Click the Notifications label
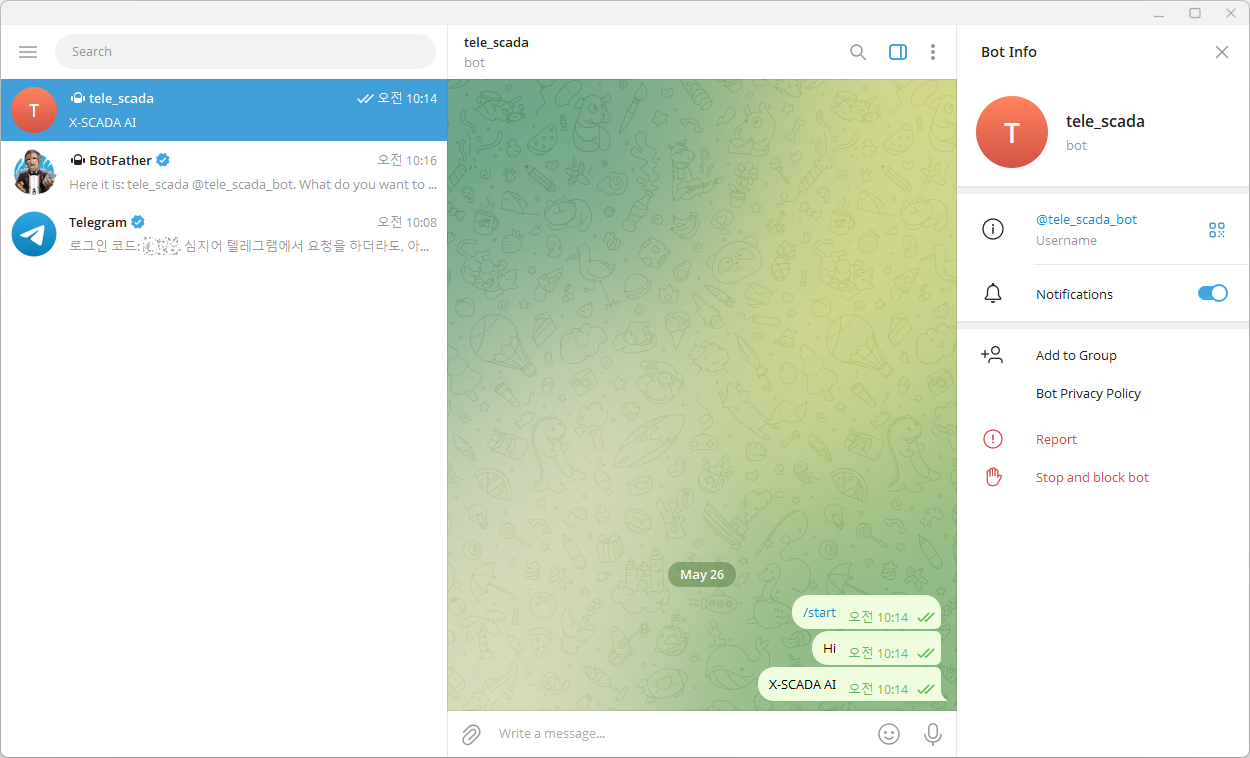This screenshot has width=1250, height=758. point(1074,295)
